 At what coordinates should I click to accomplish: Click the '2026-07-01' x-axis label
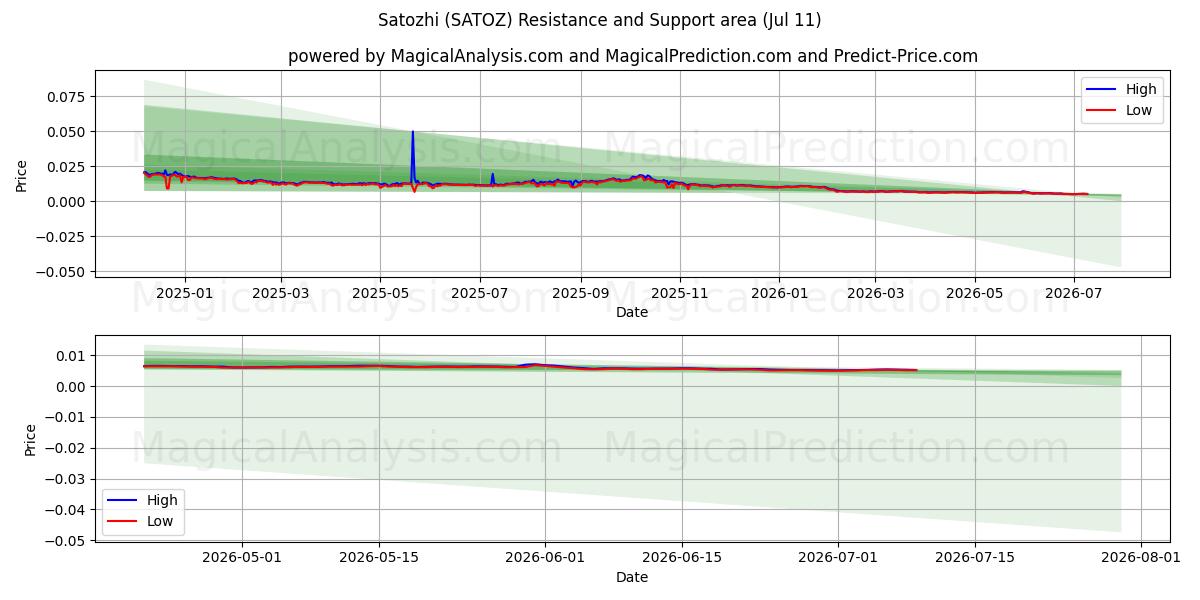pyautogui.click(x=838, y=560)
